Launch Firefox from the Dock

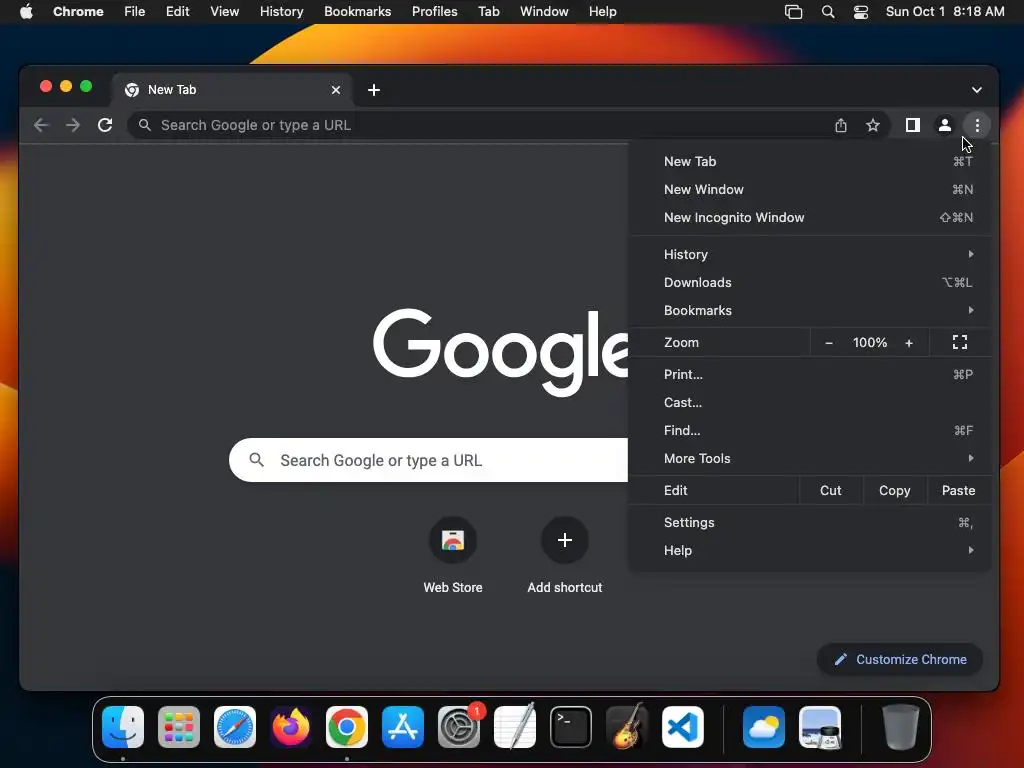(x=291, y=727)
